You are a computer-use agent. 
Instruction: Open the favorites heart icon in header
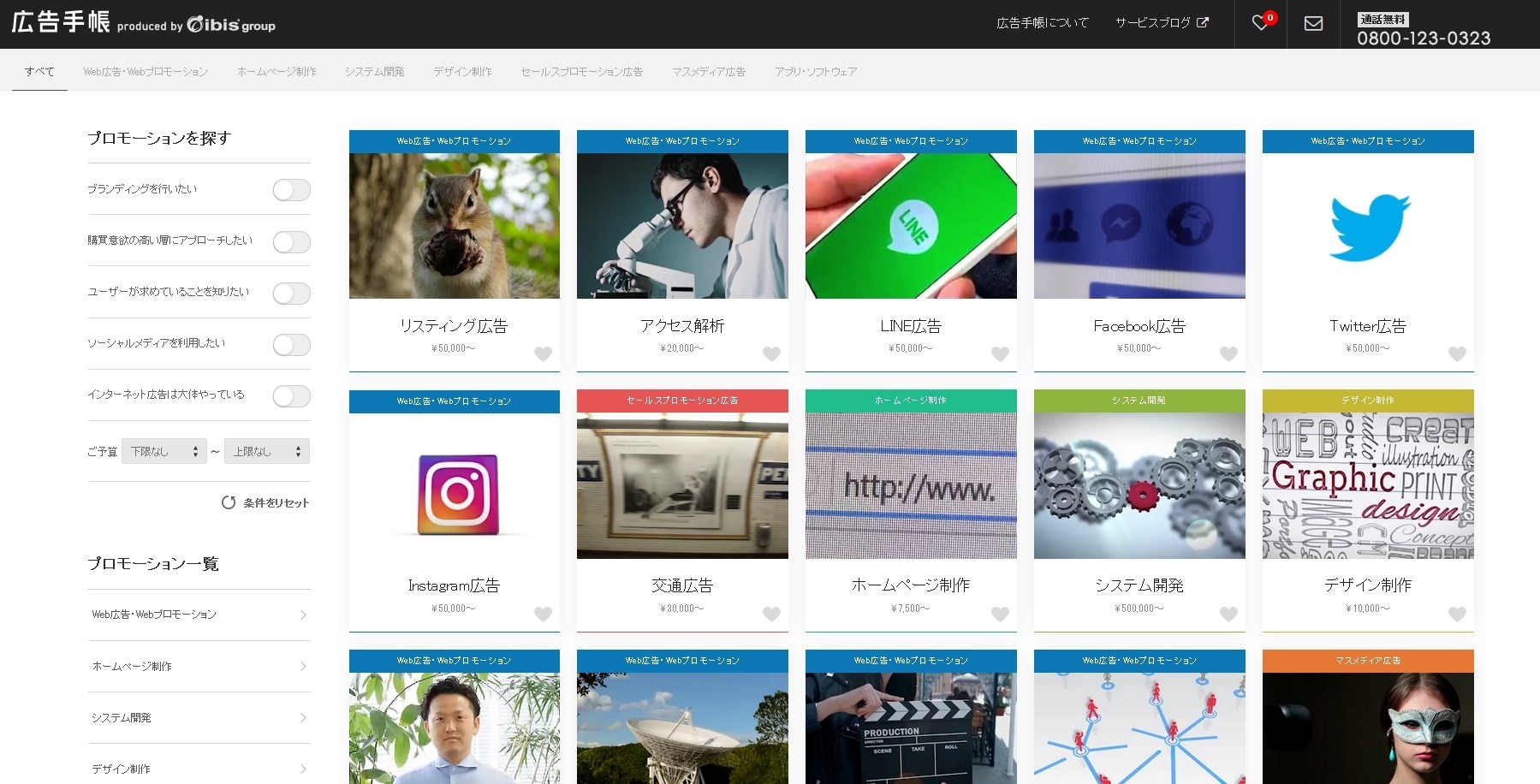coord(1260,23)
